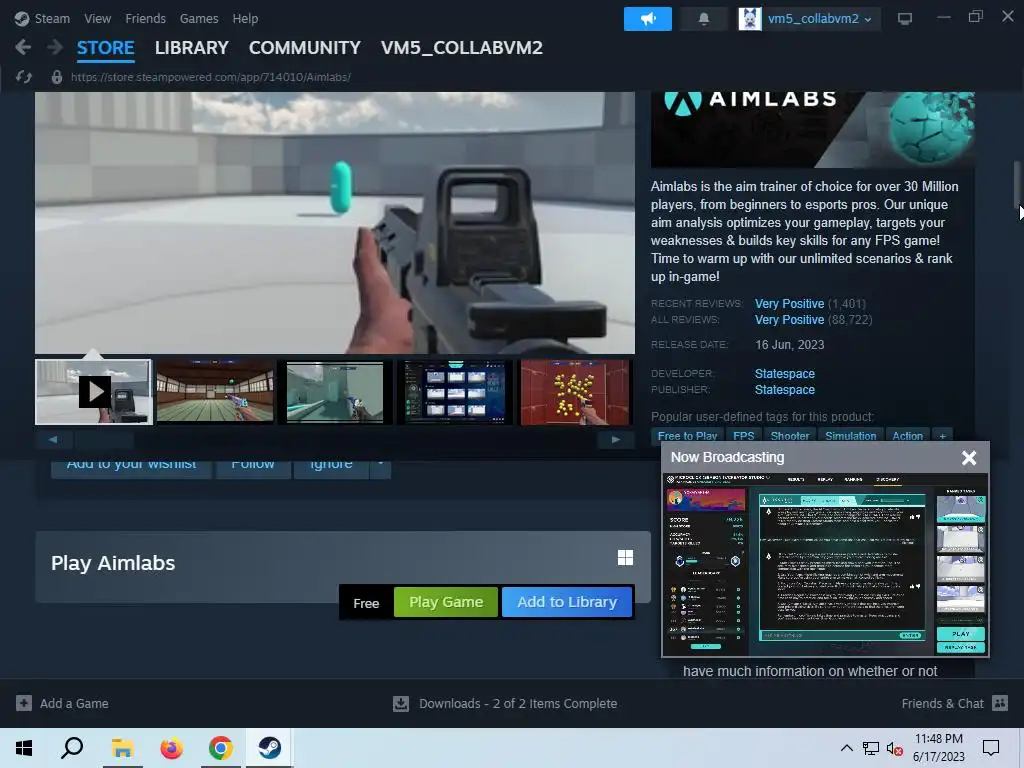Open Friends & Chat panel
Image resolution: width=1024 pixels, height=768 pixels.
pyautogui.click(x=954, y=703)
